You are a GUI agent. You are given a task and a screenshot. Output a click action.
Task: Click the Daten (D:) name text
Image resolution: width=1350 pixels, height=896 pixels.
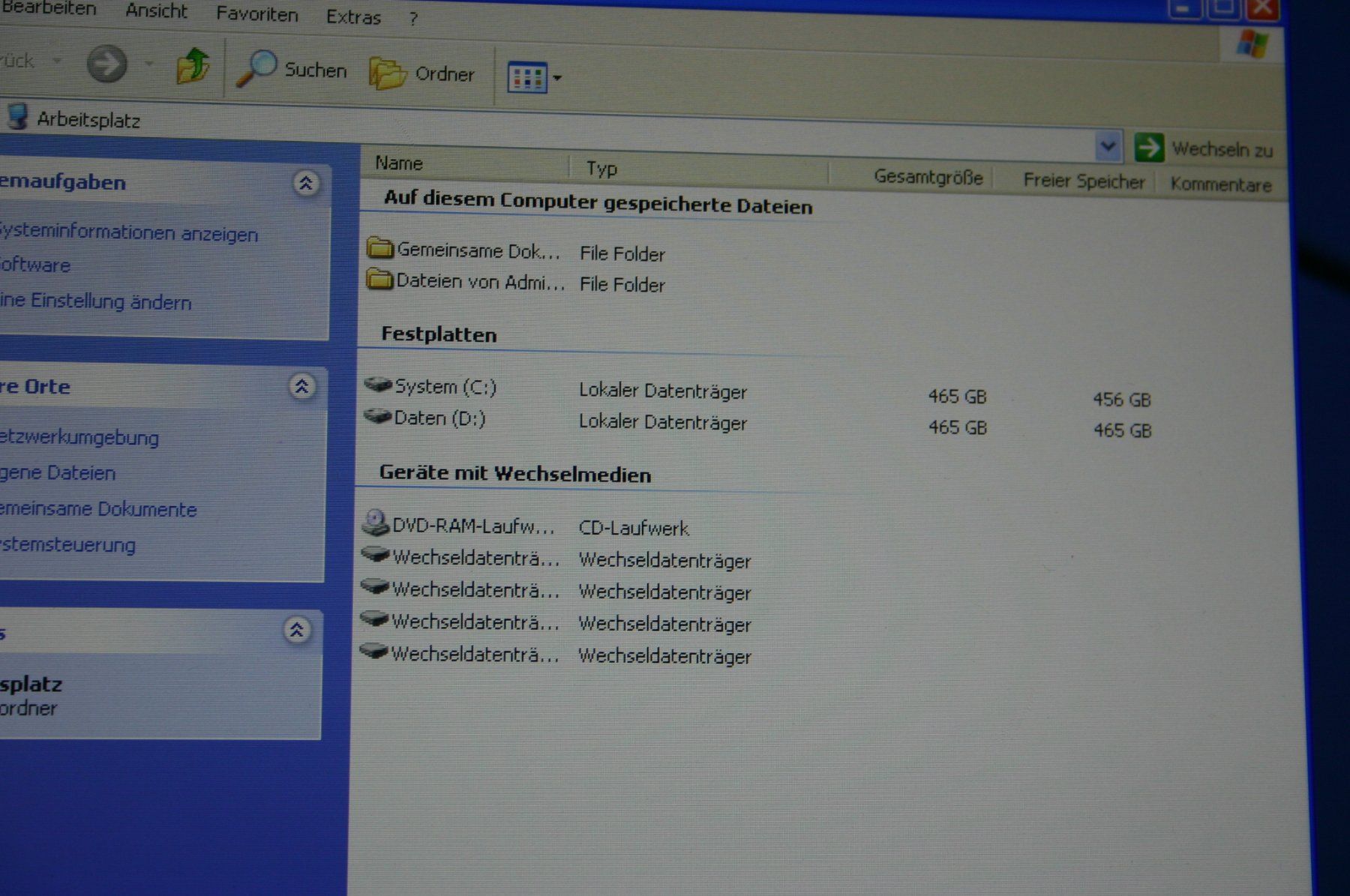tap(439, 418)
